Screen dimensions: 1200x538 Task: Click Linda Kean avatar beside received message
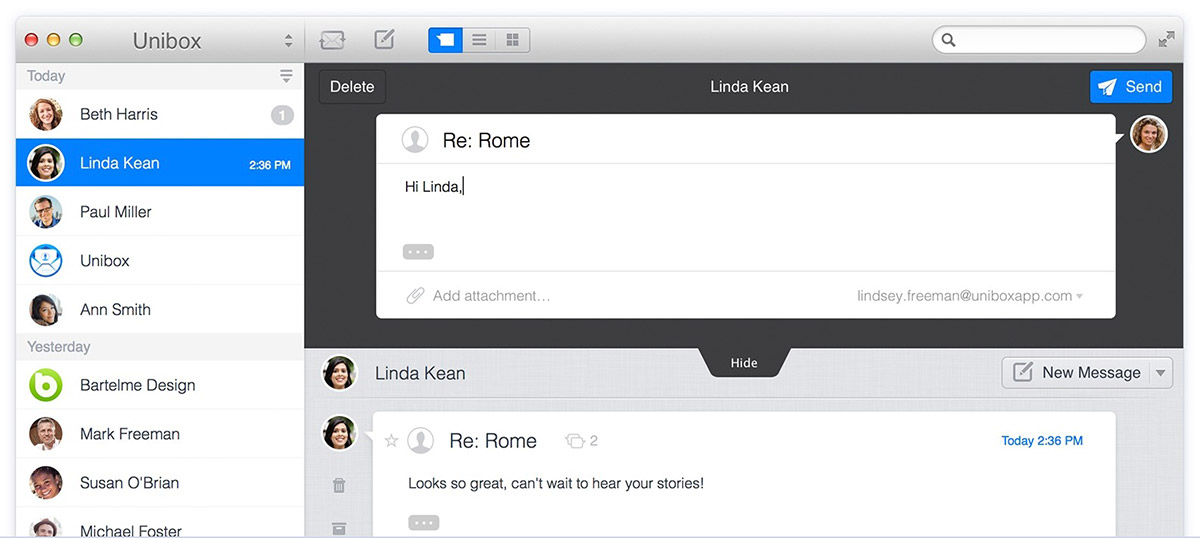coord(340,433)
